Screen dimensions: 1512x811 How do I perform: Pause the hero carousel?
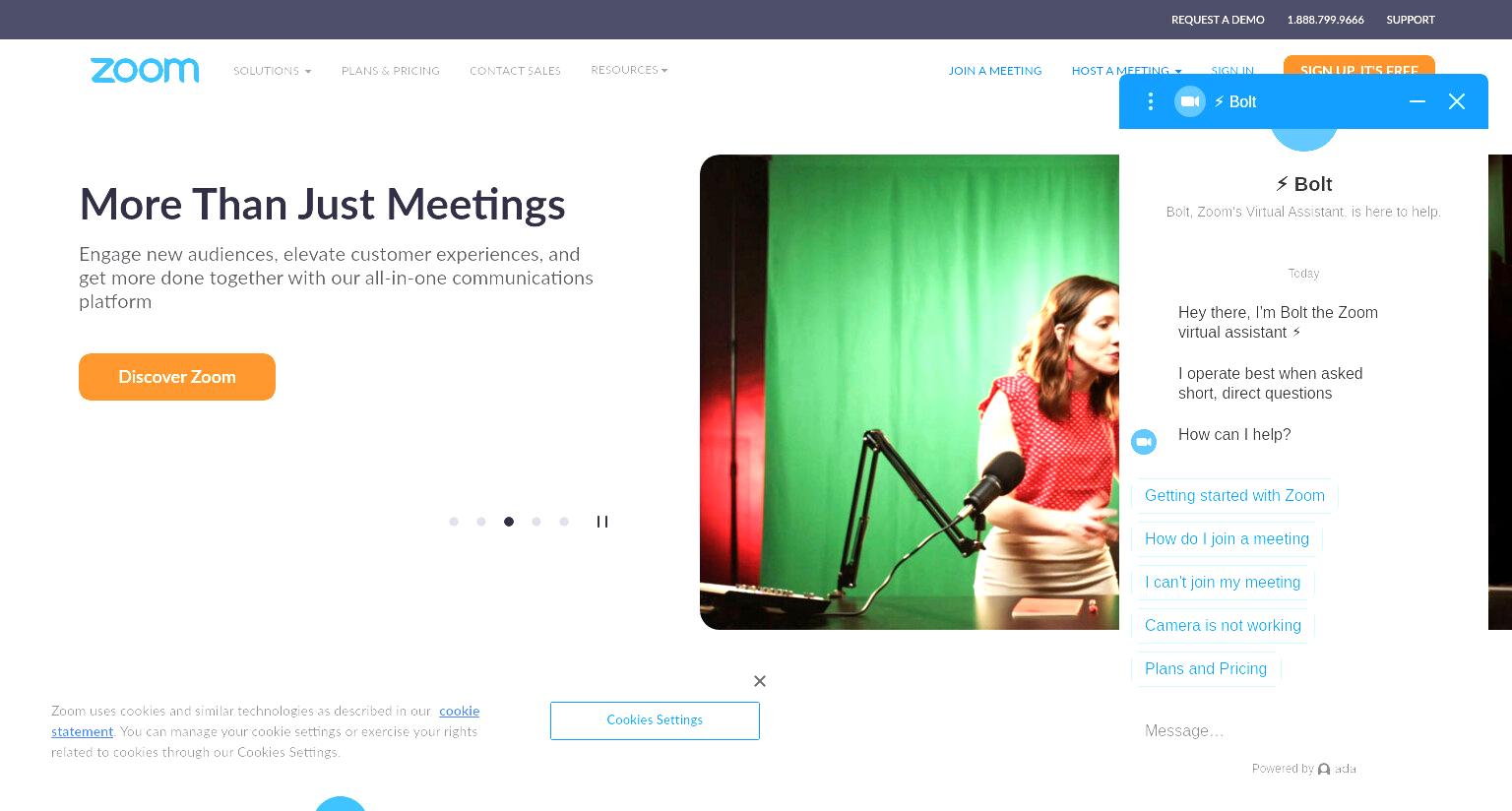click(x=602, y=522)
